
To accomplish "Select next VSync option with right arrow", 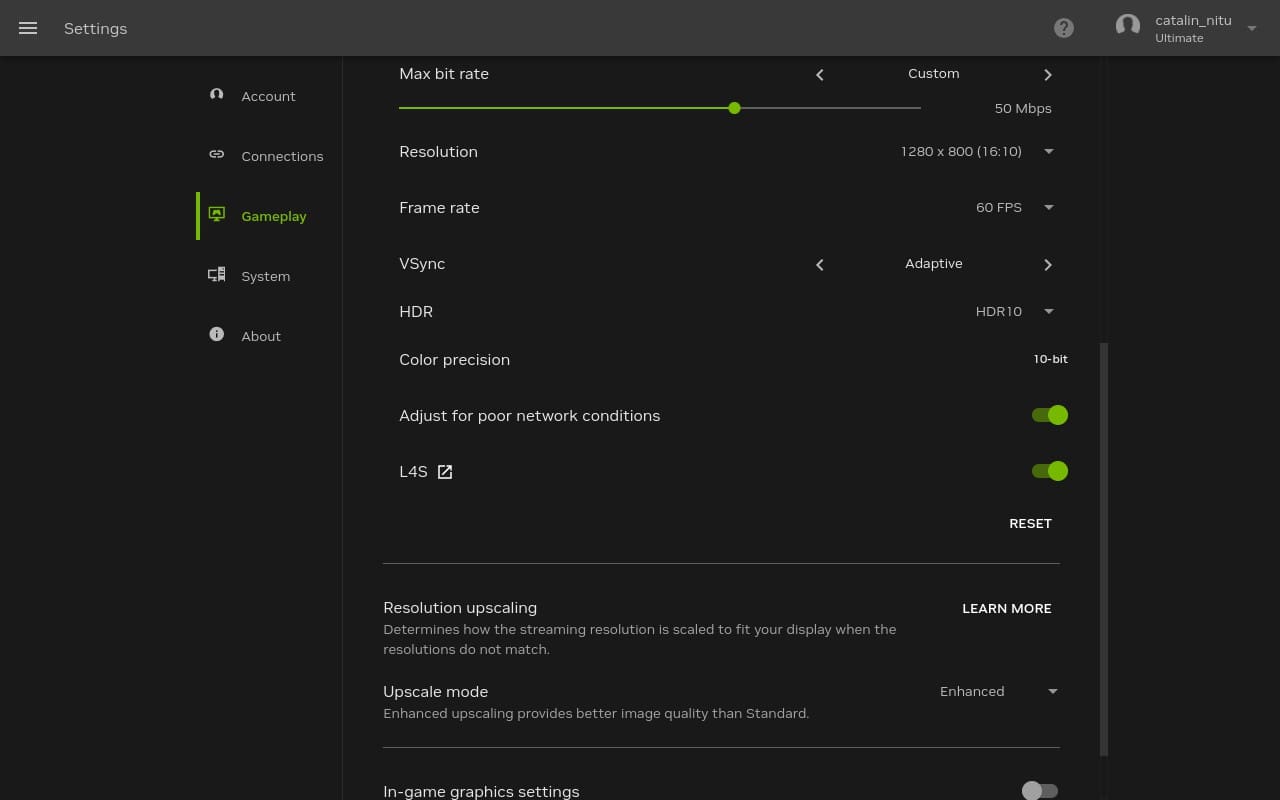I will (1047, 265).
